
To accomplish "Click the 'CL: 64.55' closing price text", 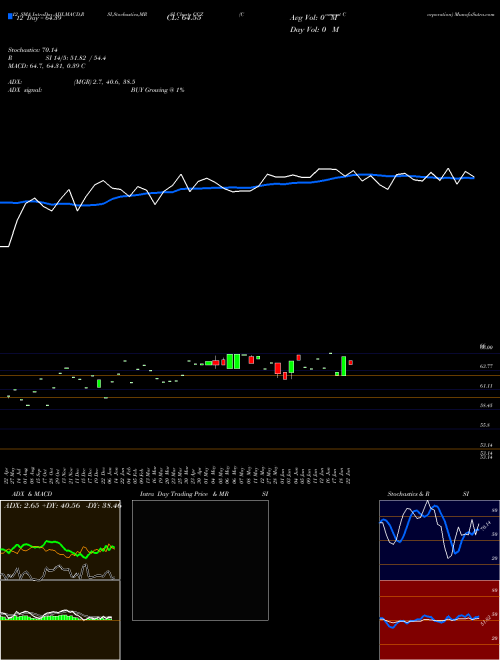I will click(x=184, y=19).
